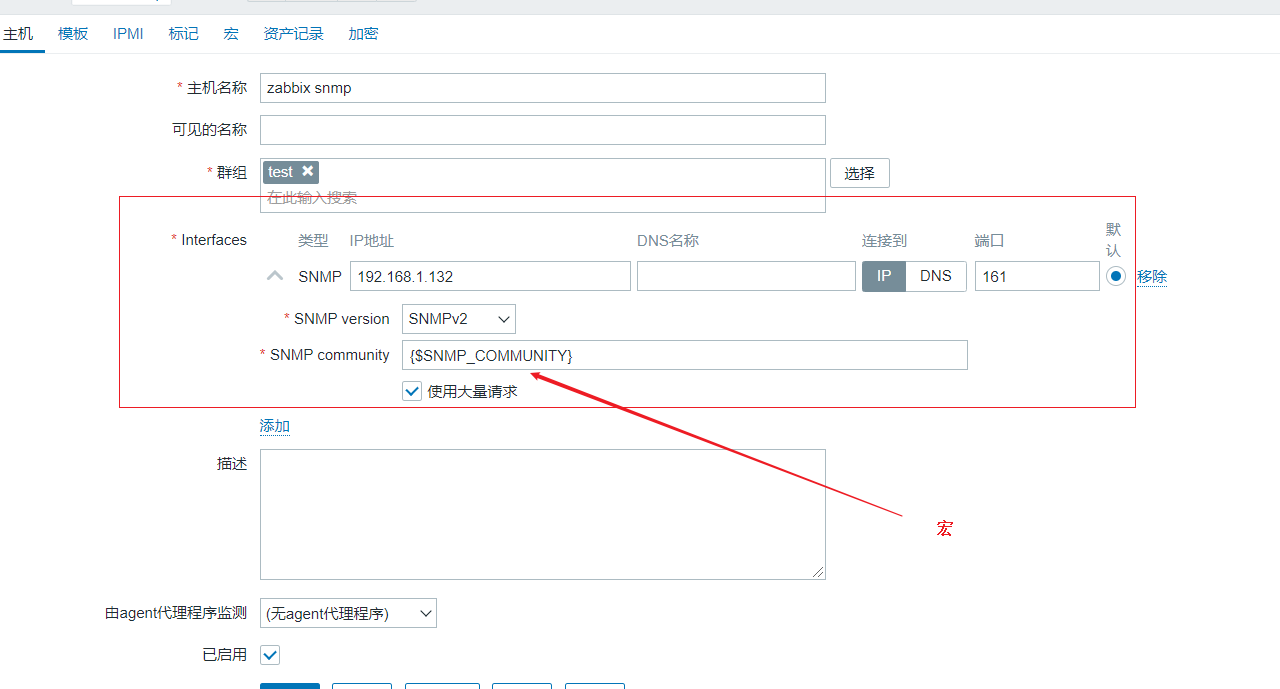1280x689 pixels.
Task: Open the 宏 tab
Action: [231, 34]
